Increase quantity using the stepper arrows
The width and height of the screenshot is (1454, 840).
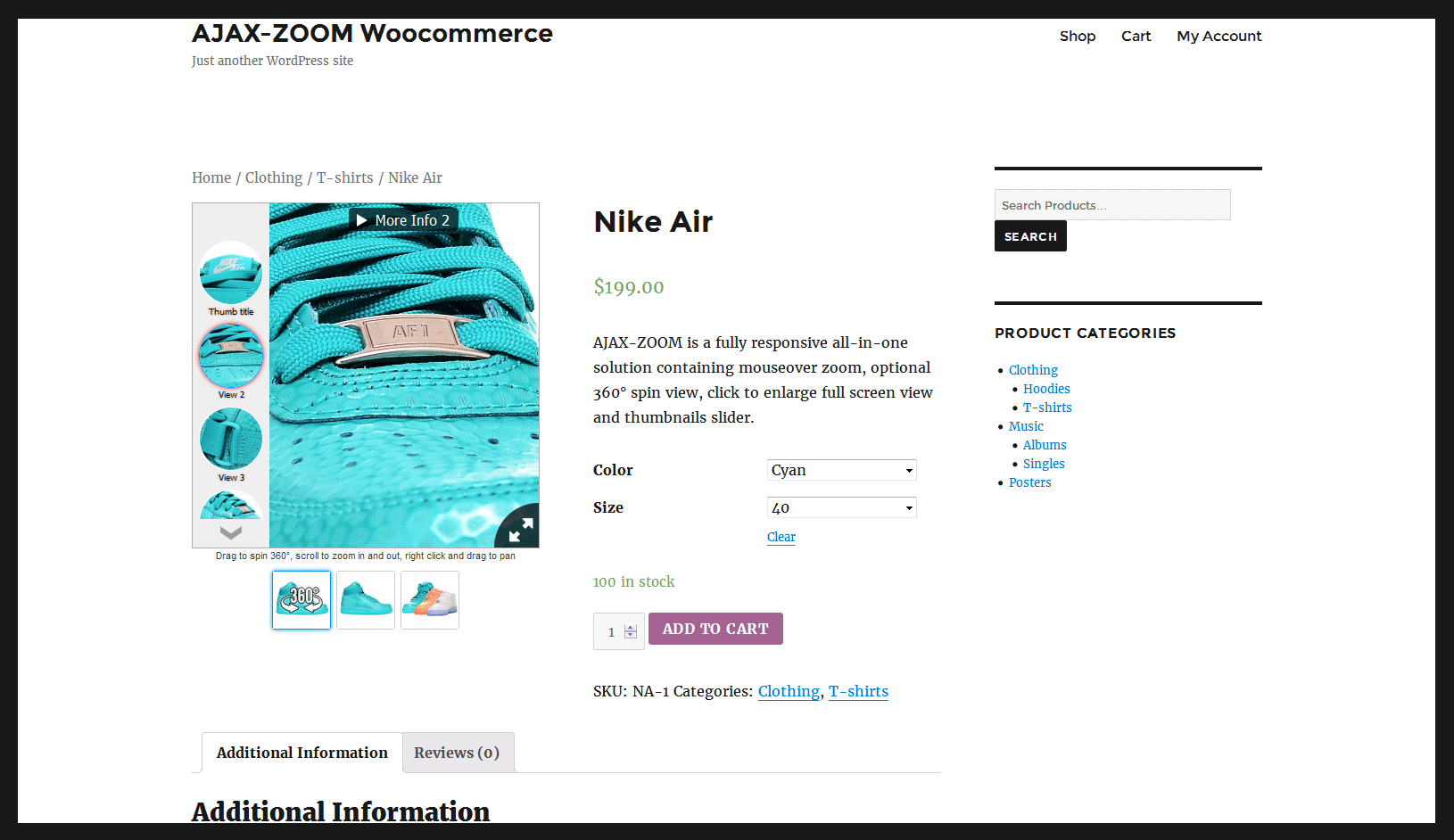[x=631, y=628]
